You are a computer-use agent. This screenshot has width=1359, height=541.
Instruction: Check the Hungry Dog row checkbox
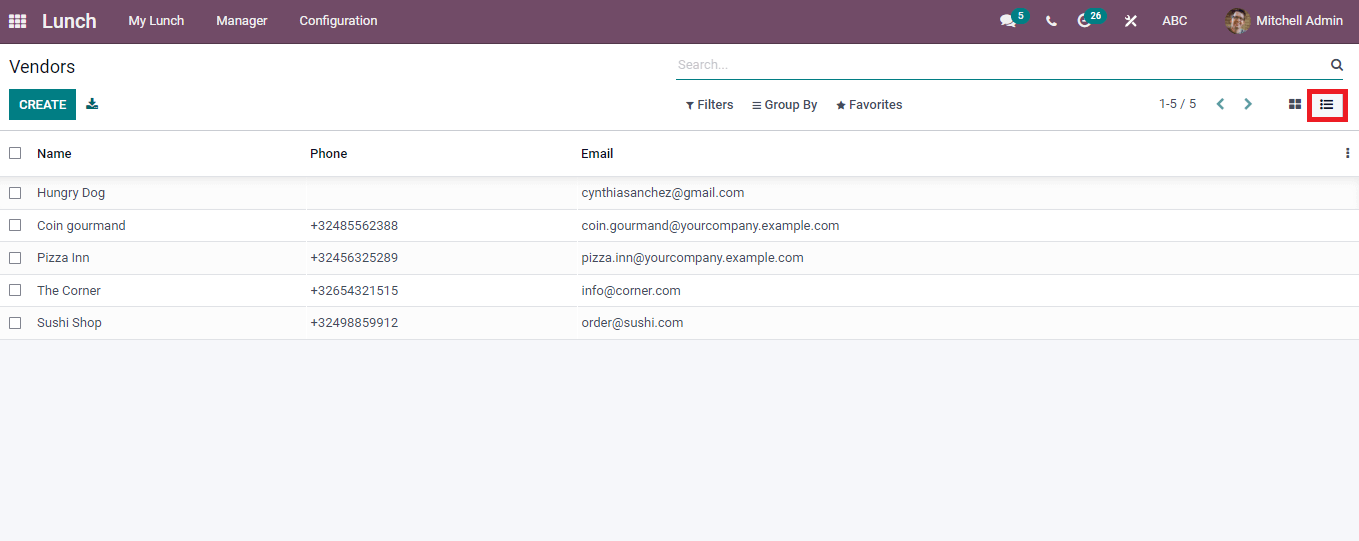(15, 193)
